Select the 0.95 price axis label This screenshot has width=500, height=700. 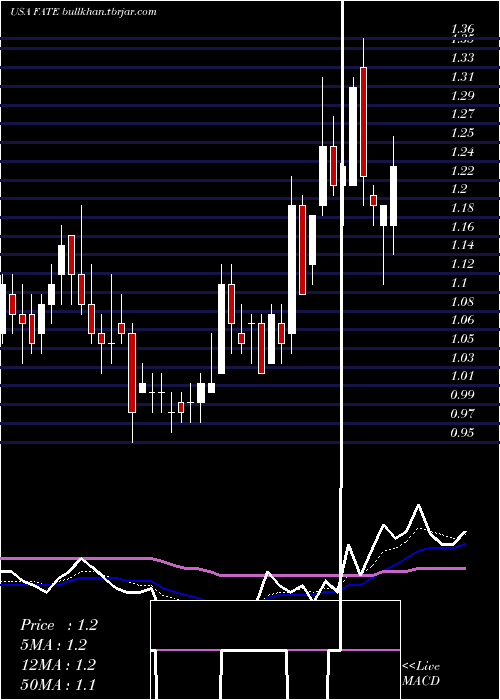[462, 432]
